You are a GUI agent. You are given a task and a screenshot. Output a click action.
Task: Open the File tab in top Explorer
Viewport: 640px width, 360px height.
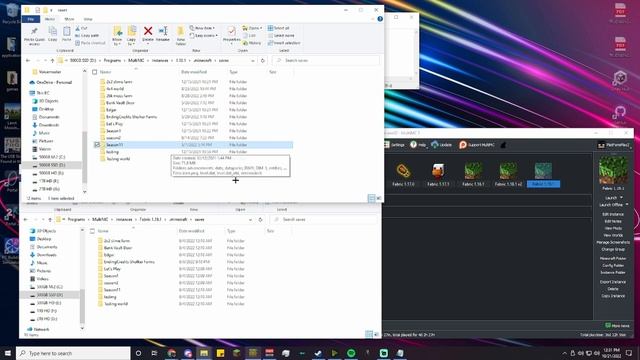click(31, 19)
